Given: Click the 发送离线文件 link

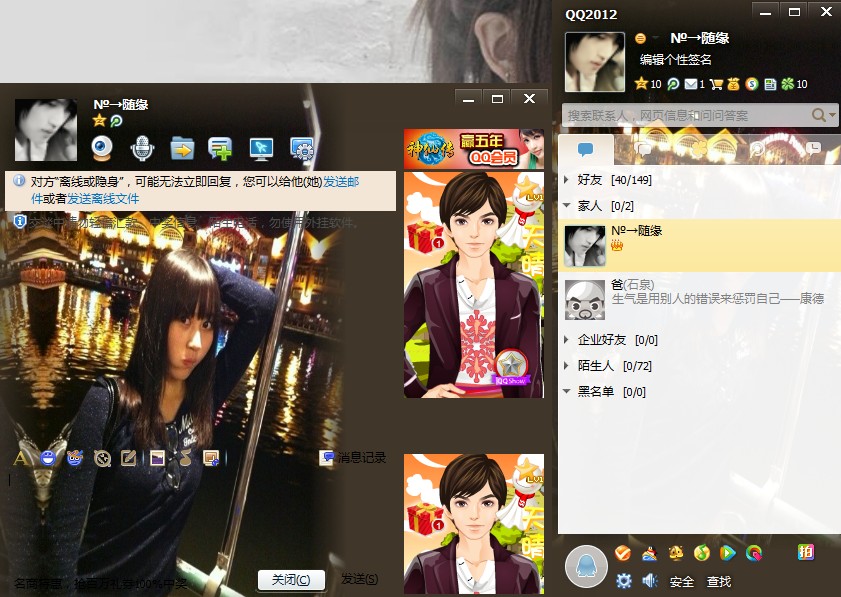Looking at the screenshot, I should click(x=103, y=198).
